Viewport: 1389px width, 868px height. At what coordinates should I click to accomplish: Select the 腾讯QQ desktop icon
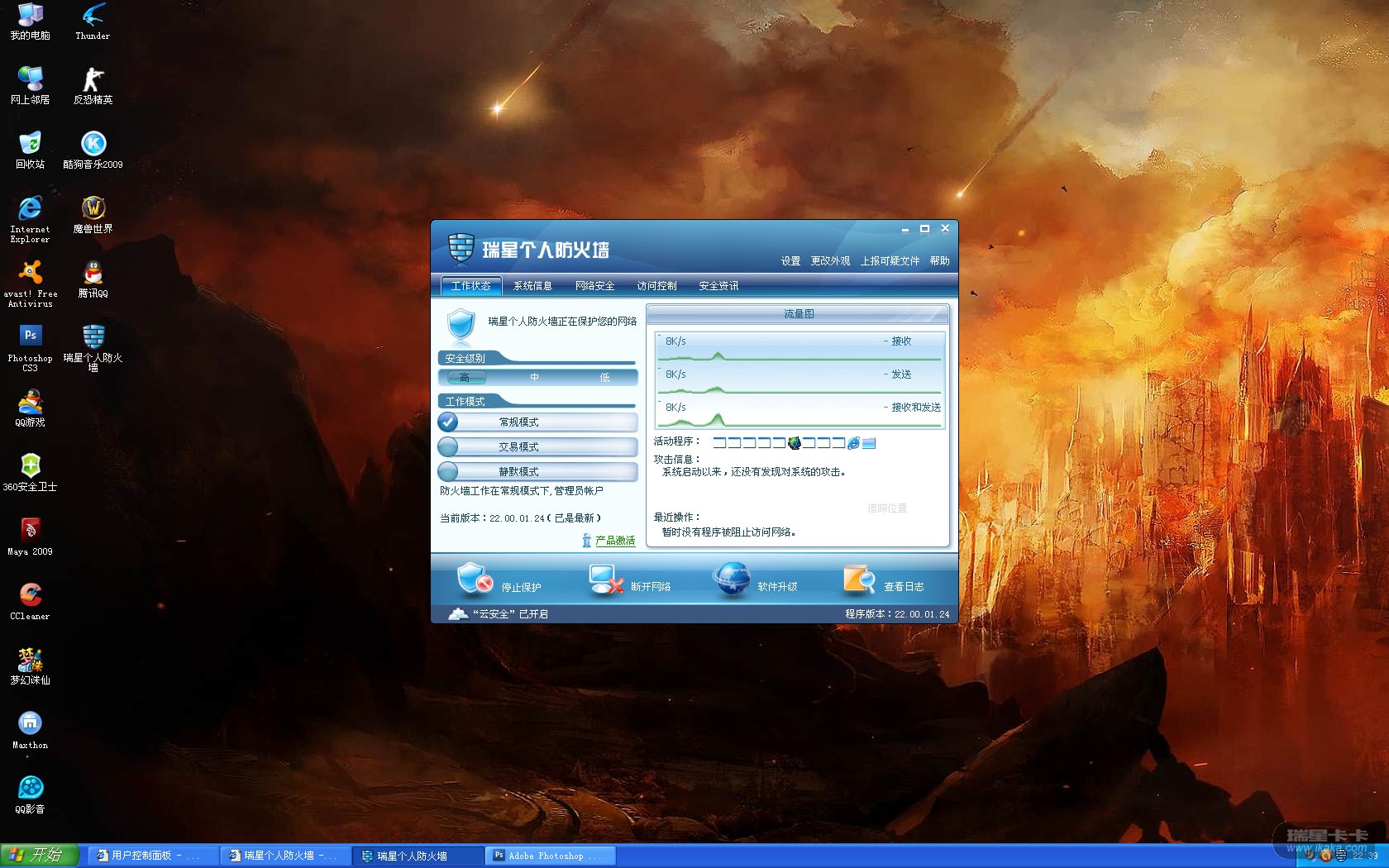coord(93,279)
